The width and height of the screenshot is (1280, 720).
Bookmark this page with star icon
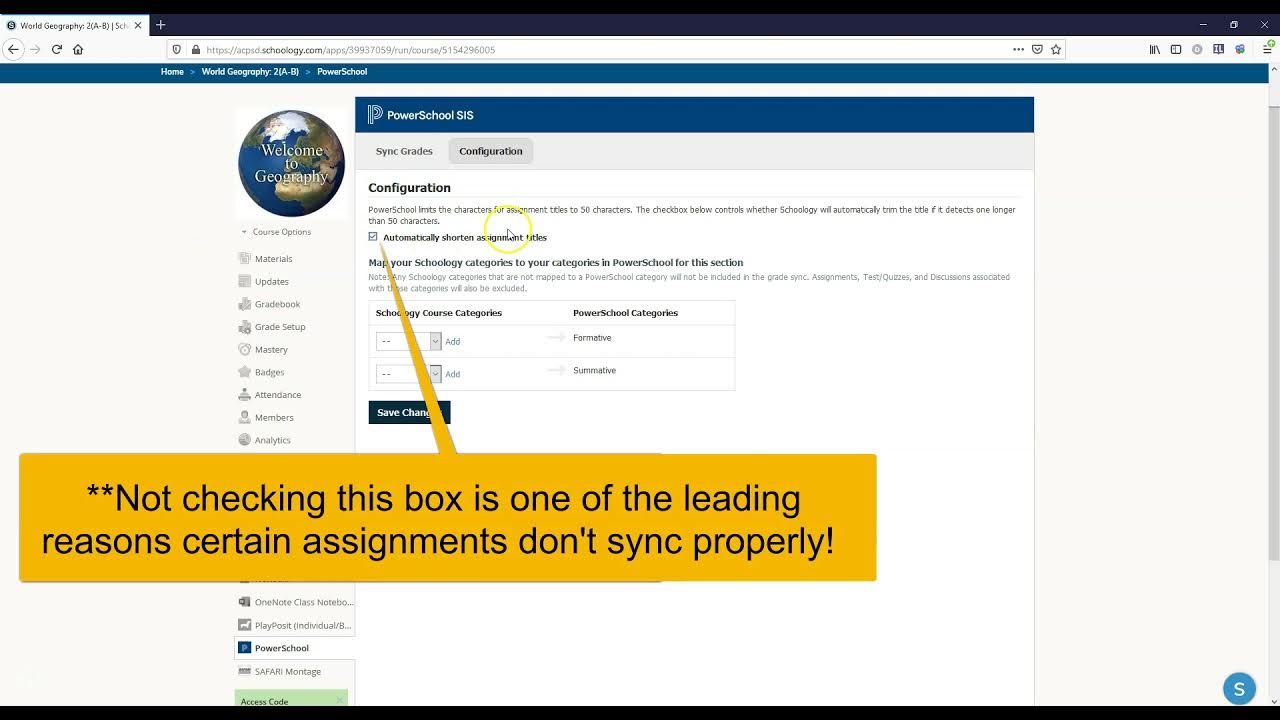[x=1056, y=49]
